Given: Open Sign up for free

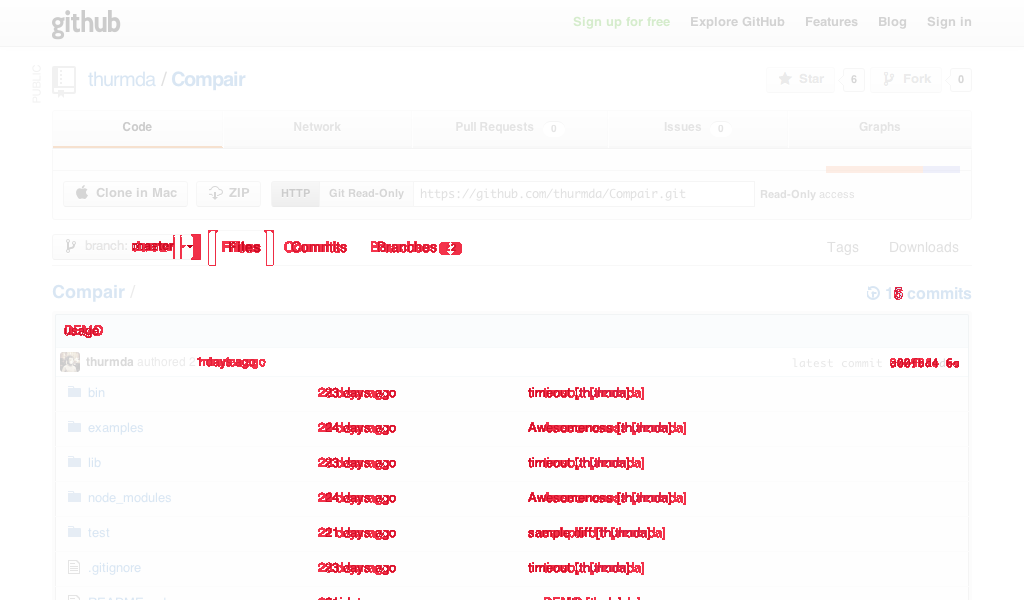Looking at the screenshot, I should (x=621, y=22).
